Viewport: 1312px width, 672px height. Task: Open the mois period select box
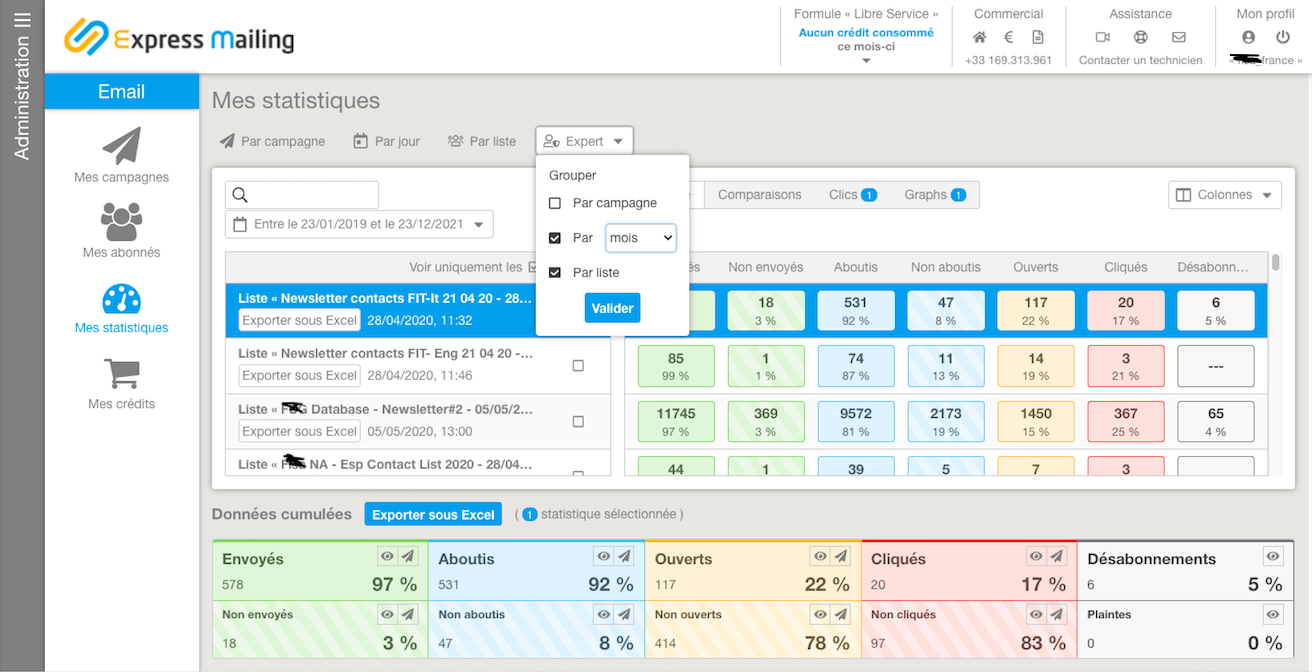(x=641, y=238)
